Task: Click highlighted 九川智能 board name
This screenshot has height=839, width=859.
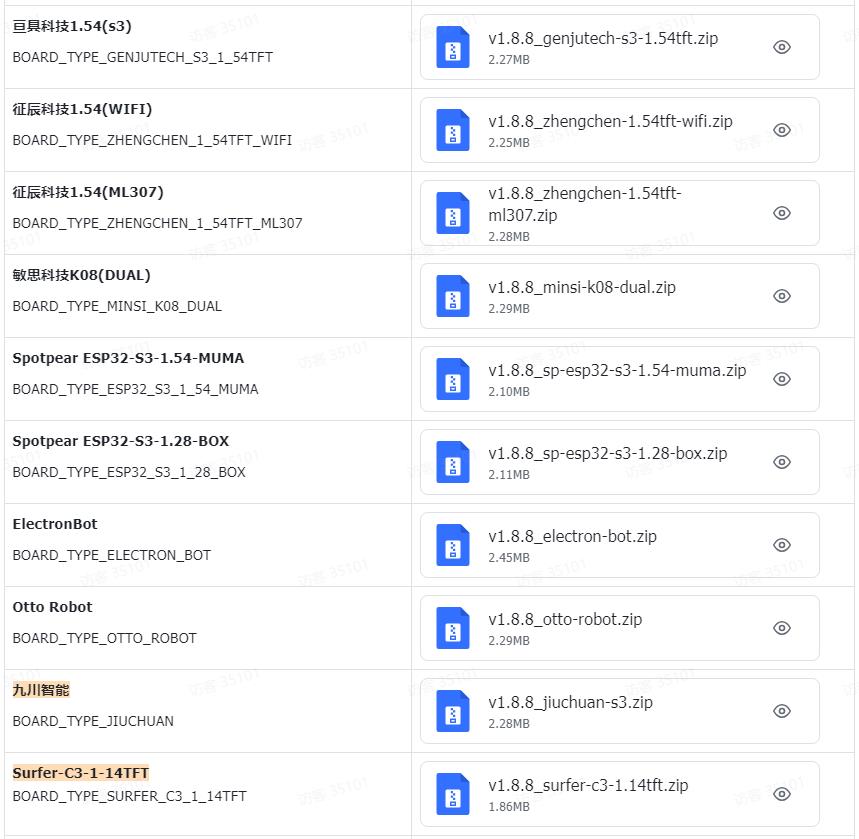Action: pos(41,690)
